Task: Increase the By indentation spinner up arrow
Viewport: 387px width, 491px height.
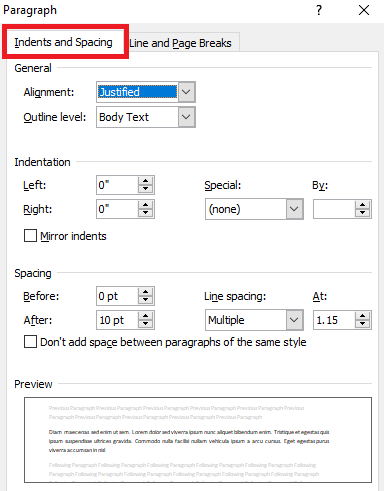Action: [362, 205]
